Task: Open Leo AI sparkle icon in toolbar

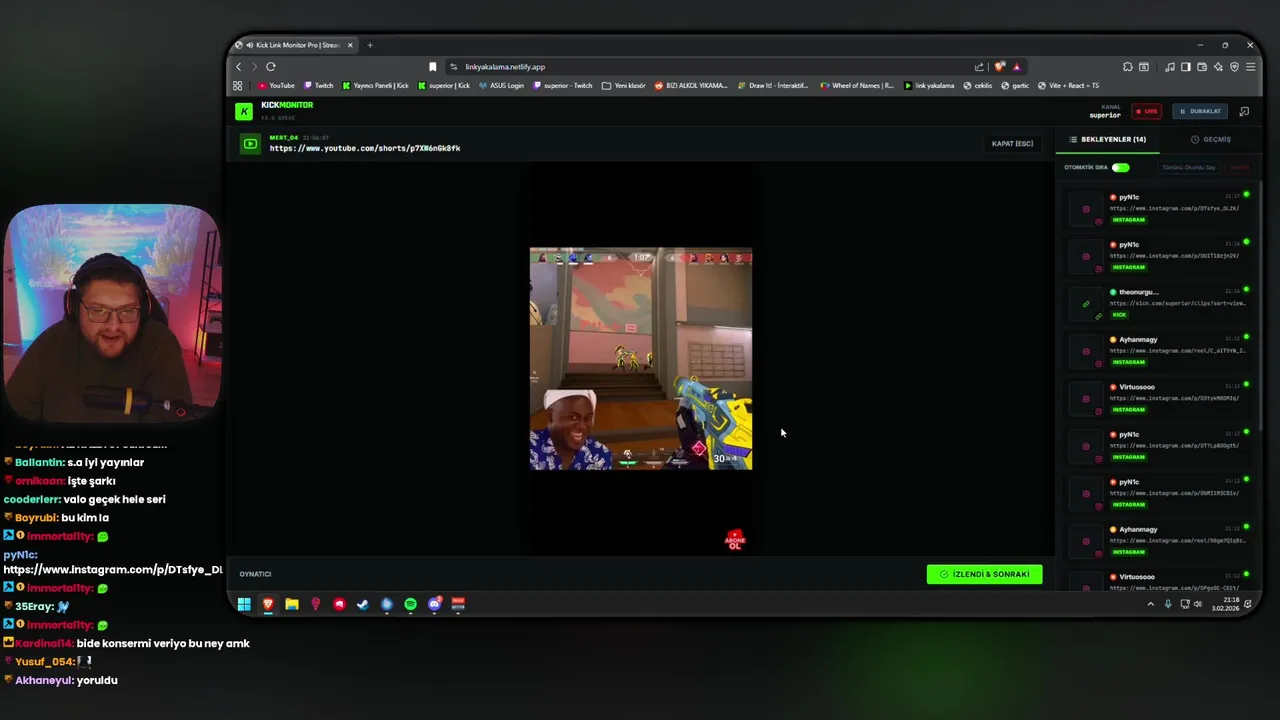Action: tap(1218, 67)
